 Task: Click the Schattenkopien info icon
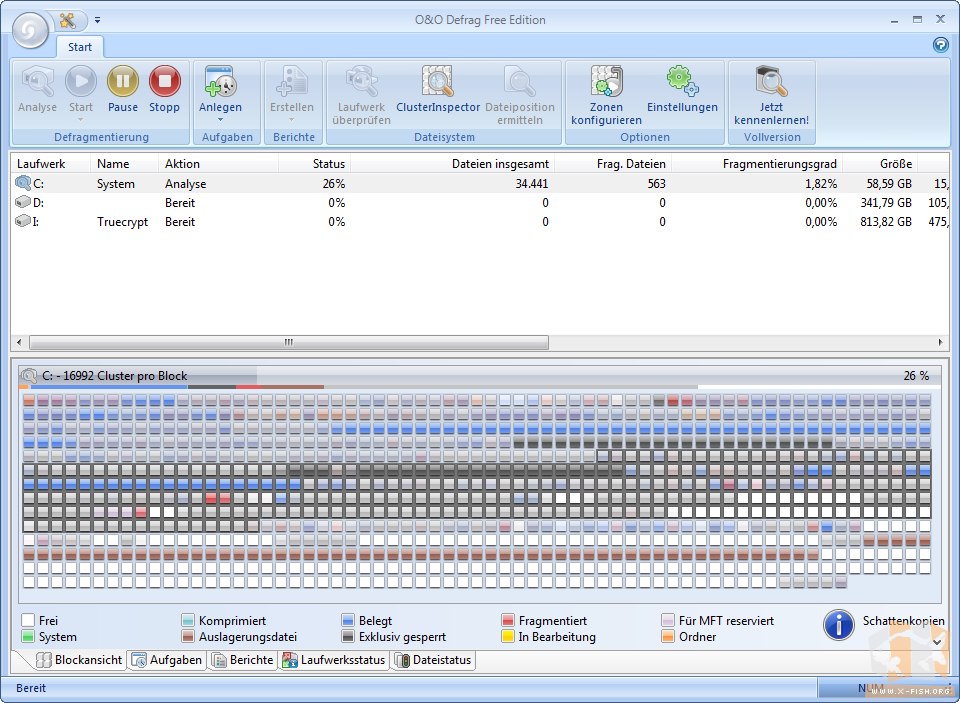[839, 625]
